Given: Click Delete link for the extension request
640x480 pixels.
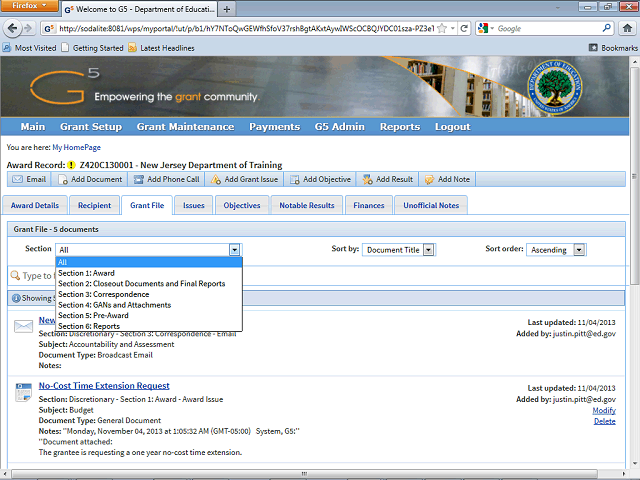Looking at the screenshot, I should (x=604, y=421).
